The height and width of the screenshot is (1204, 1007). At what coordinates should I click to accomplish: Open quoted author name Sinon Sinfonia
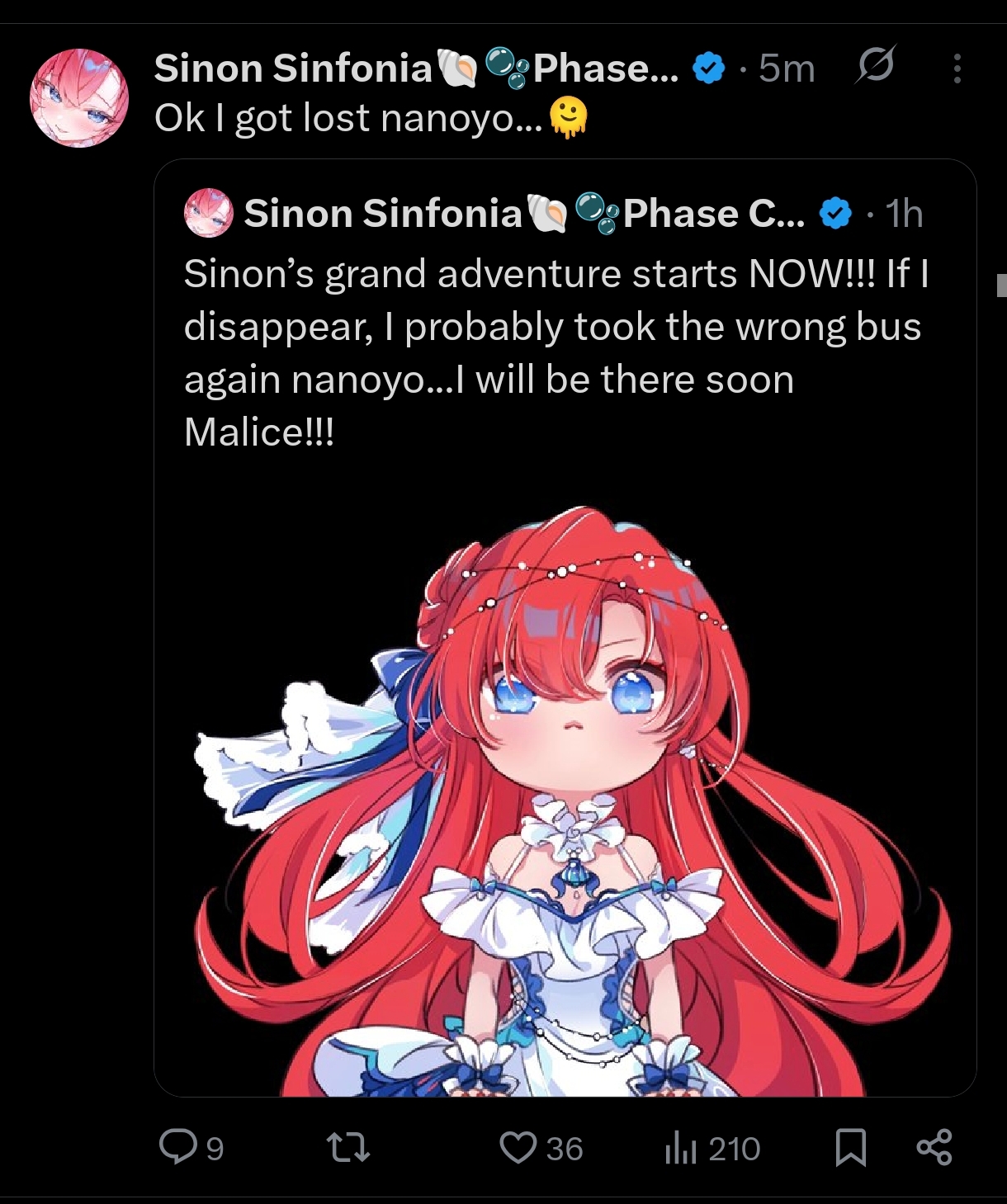click(383, 214)
